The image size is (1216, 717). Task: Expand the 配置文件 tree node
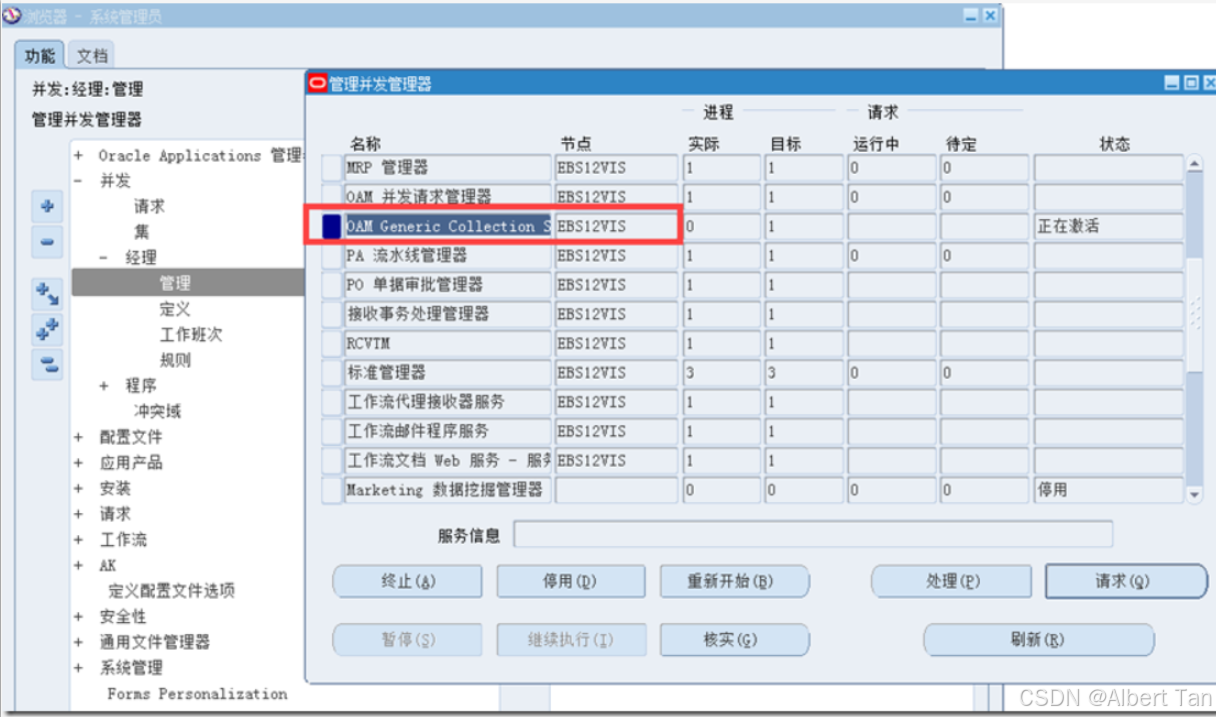click(x=78, y=437)
